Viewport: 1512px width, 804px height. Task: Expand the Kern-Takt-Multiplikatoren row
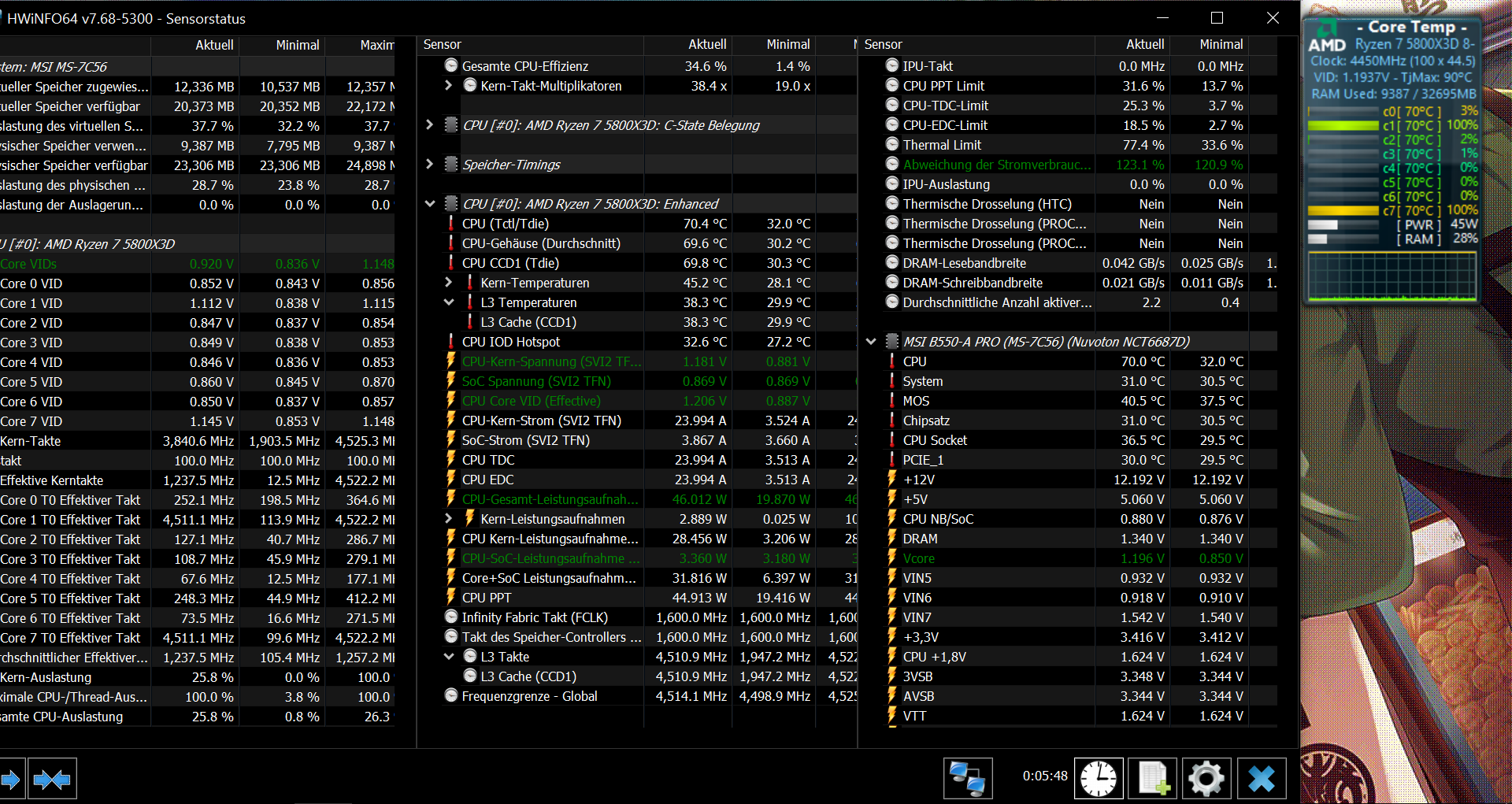[x=449, y=85]
